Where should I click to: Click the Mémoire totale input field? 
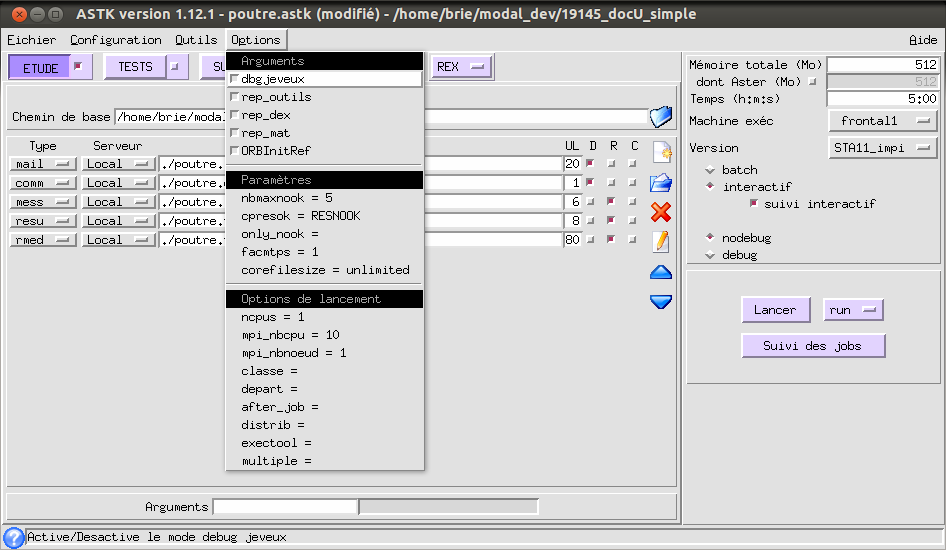click(882, 65)
